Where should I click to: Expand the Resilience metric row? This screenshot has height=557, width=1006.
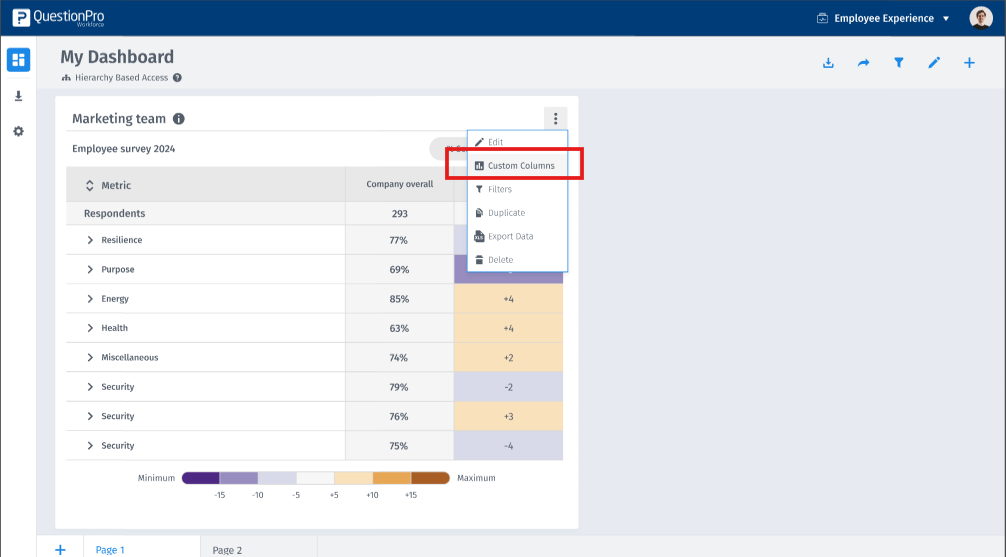(x=90, y=240)
